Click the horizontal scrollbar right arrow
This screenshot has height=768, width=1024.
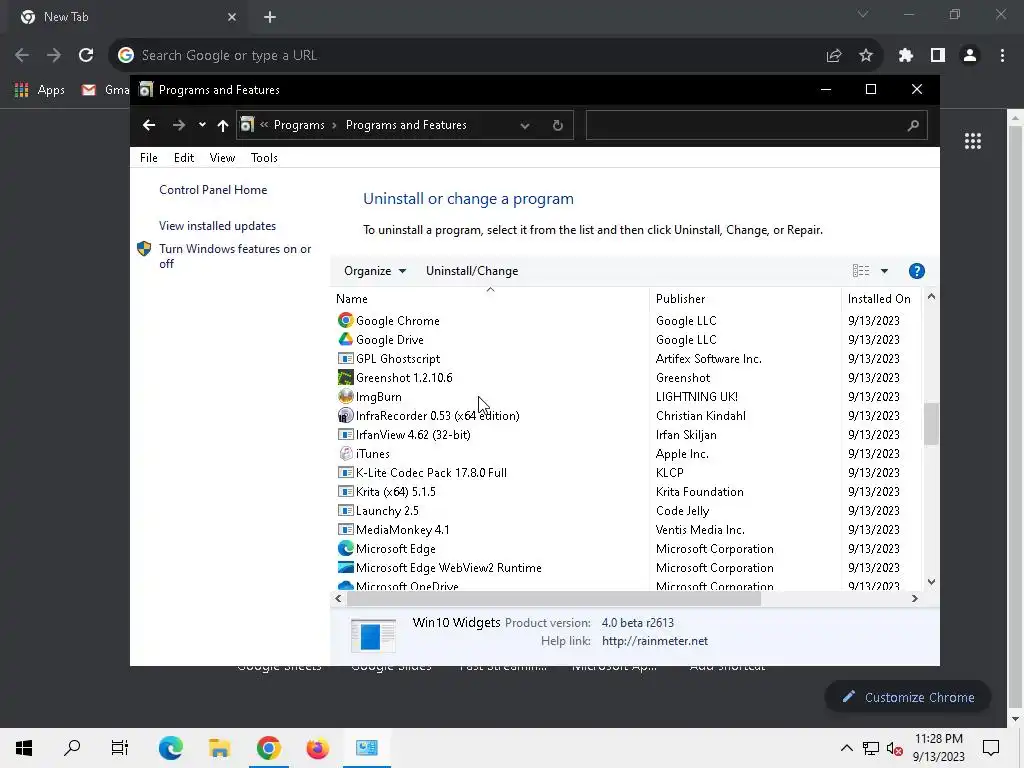[914, 598]
